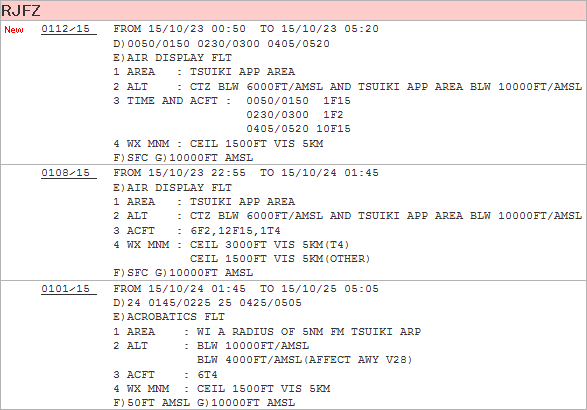
Task: Open NOTAM link 0108/15
Action: coord(66,173)
